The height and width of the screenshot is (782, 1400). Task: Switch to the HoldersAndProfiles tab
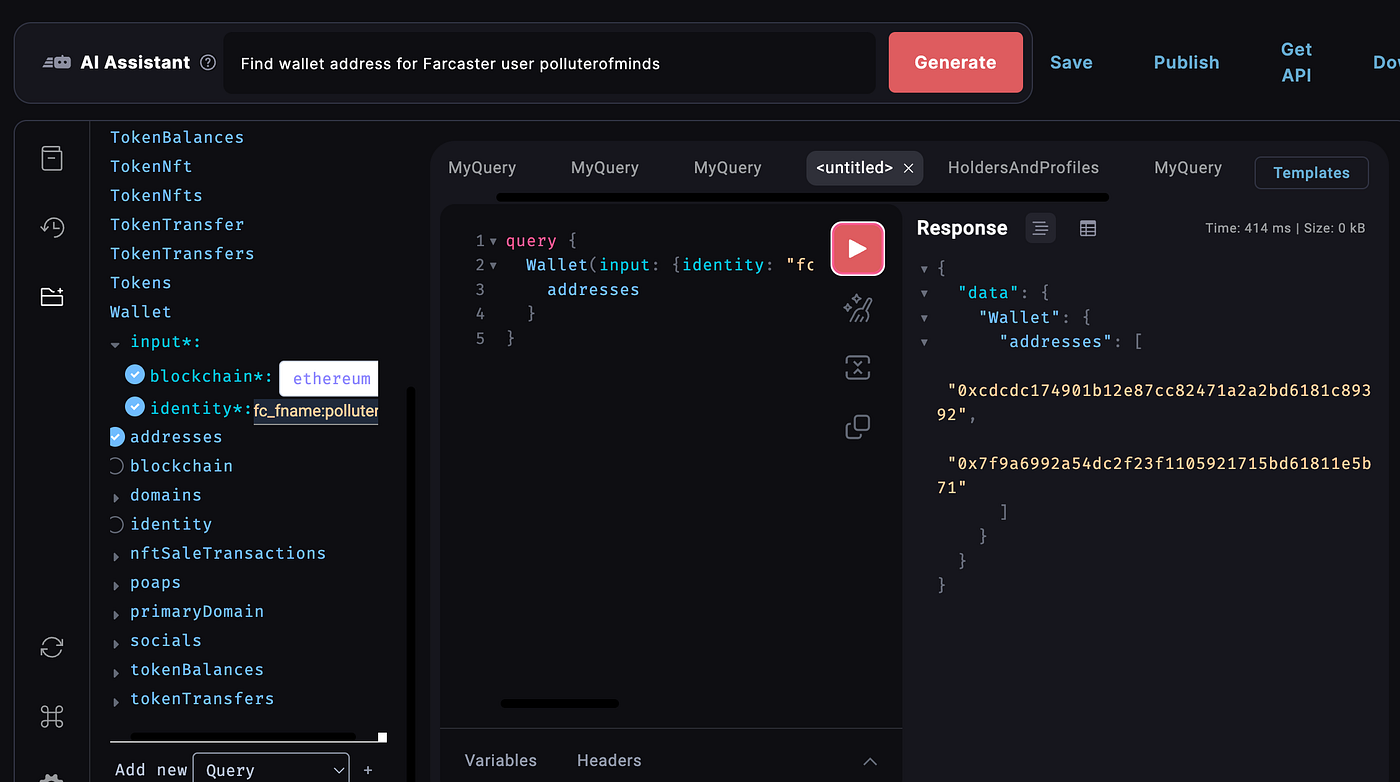[x=1023, y=168]
